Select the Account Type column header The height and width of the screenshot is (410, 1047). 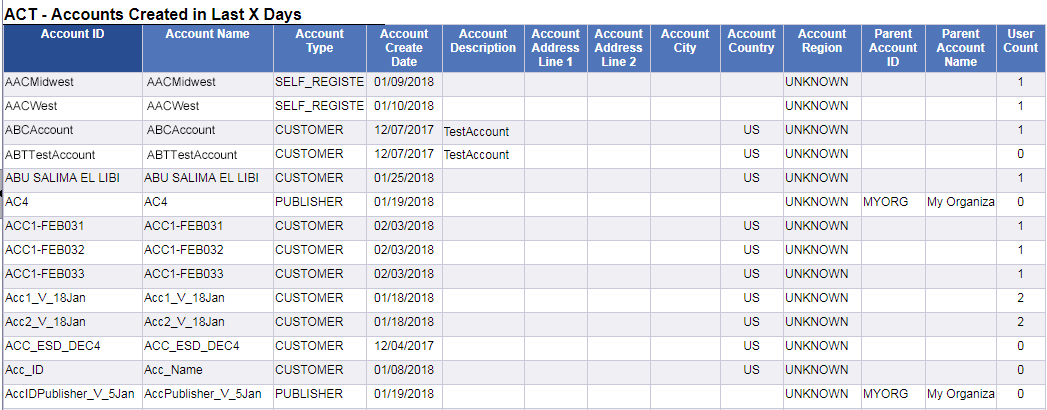(x=320, y=41)
